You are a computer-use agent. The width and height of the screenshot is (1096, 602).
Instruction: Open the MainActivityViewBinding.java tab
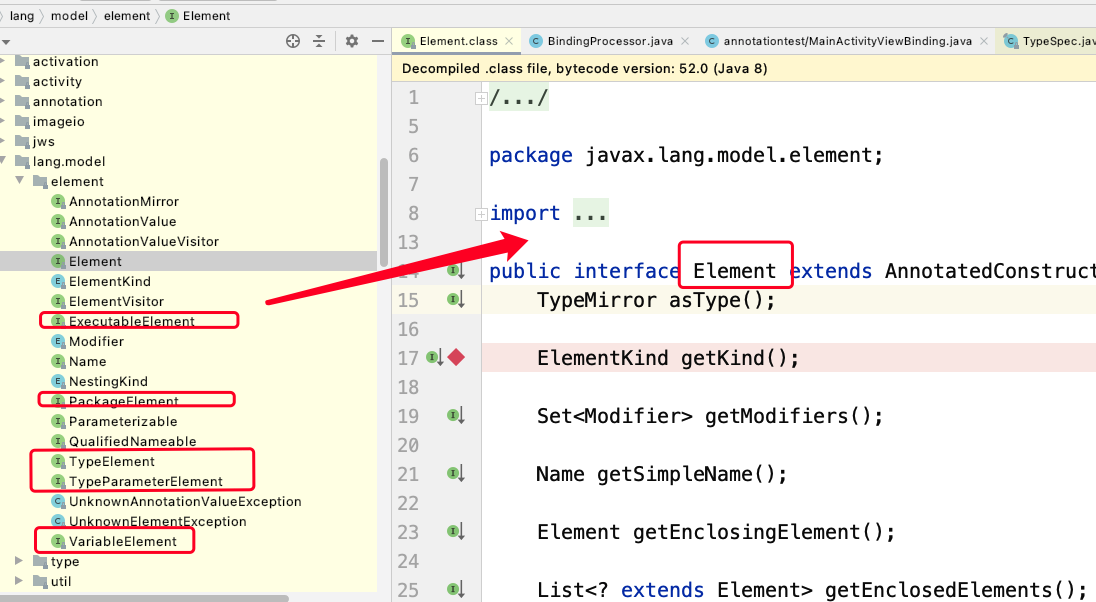pos(846,41)
